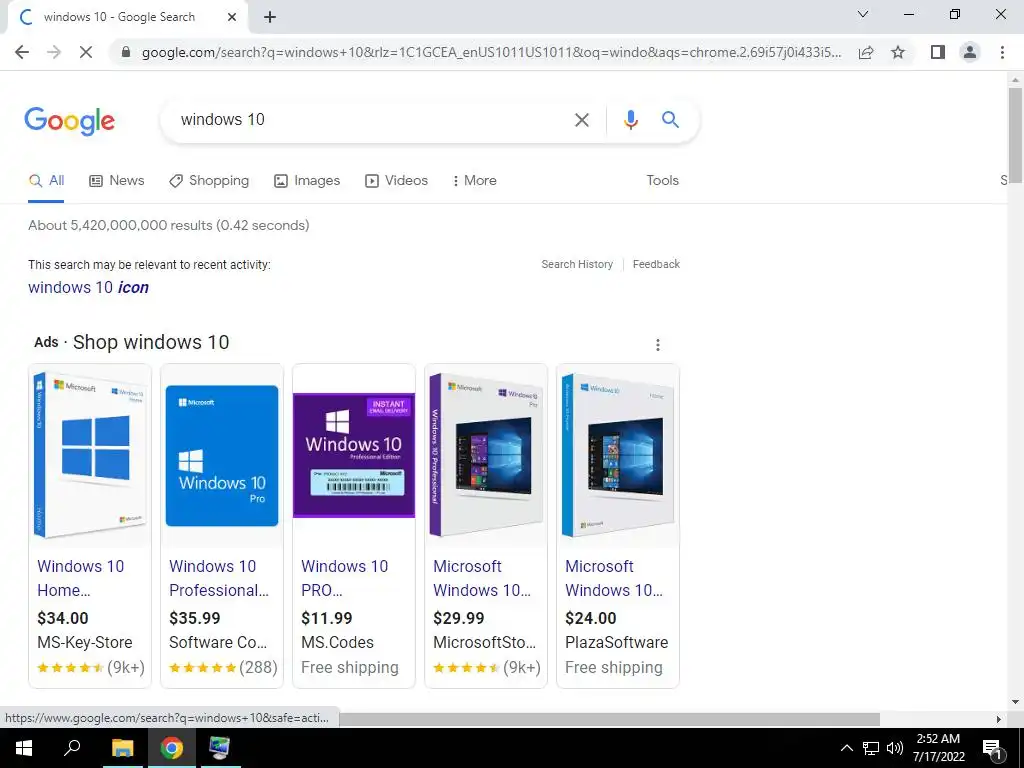Open PlazaSoftware Windows 10 Home thumbnail
This screenshot has height=768, width=1024.
point(618,455)
